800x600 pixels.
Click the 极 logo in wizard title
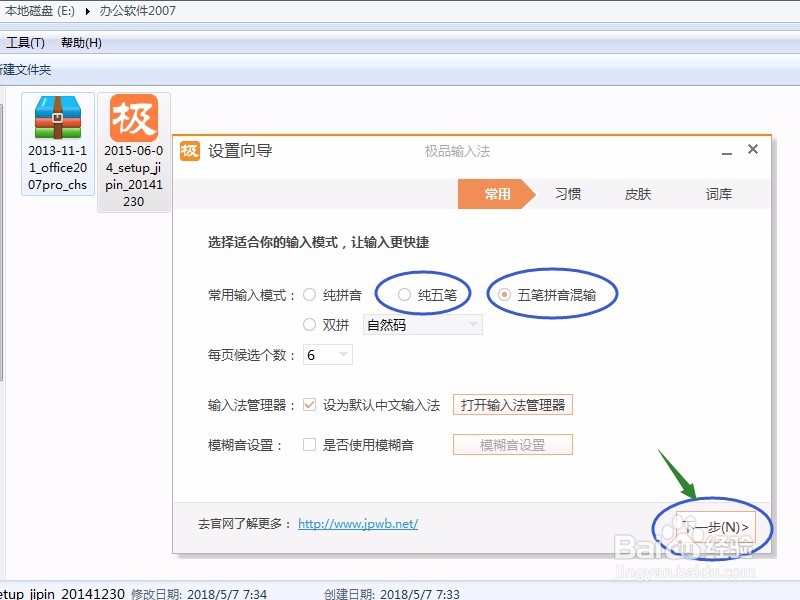(x=190, y=151)
